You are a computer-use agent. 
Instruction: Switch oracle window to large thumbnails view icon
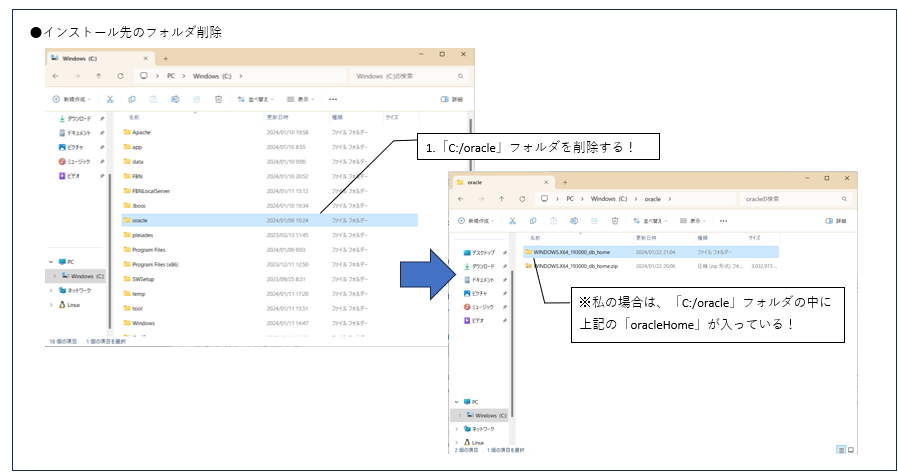click(850, 450)
